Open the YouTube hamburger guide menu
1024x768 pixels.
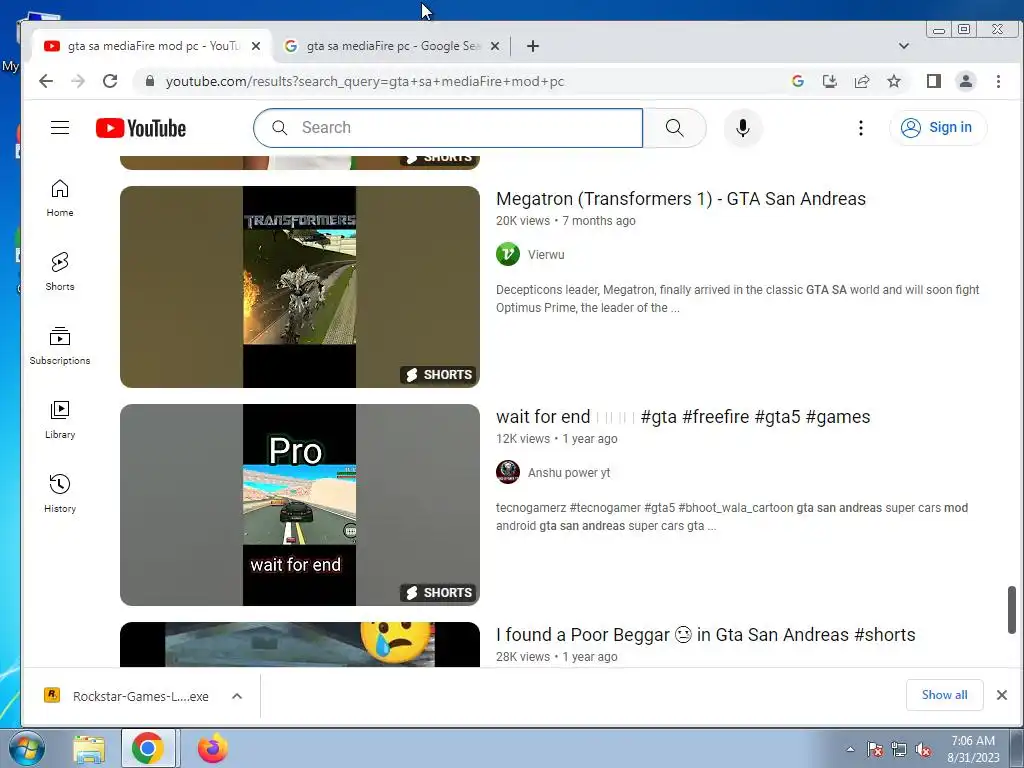[60, 127]
